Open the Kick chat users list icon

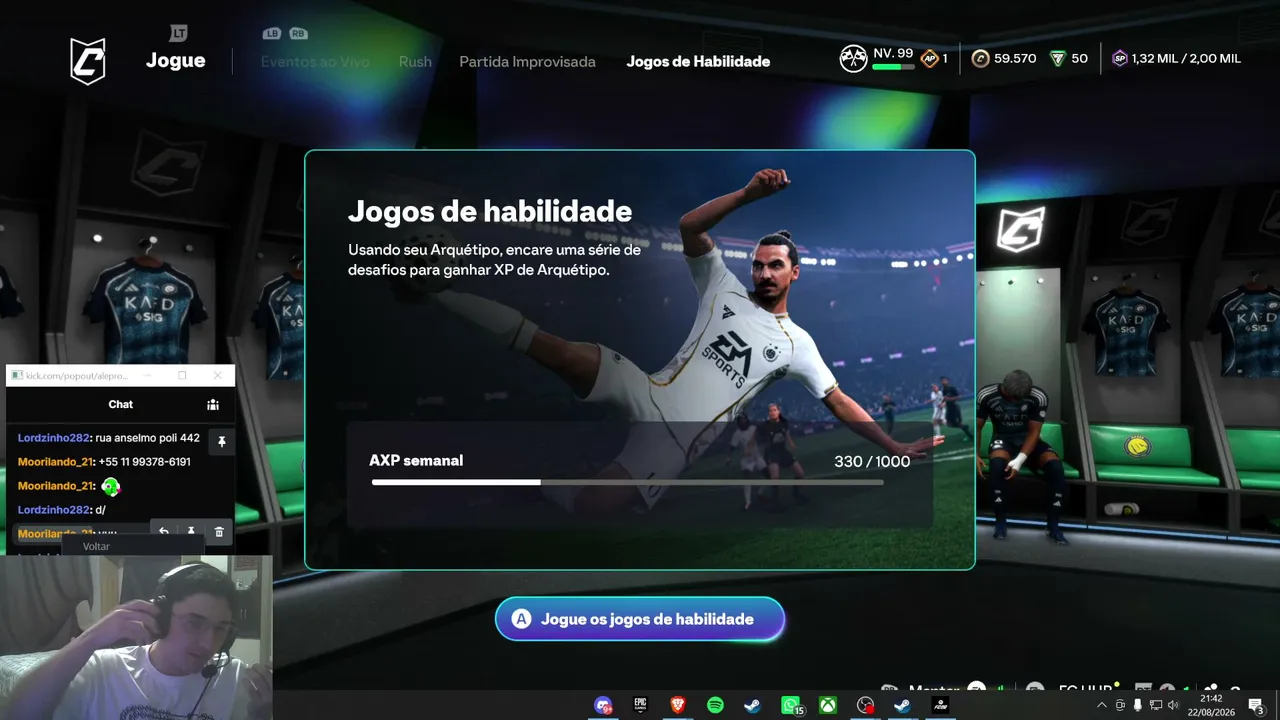[213, 404]
